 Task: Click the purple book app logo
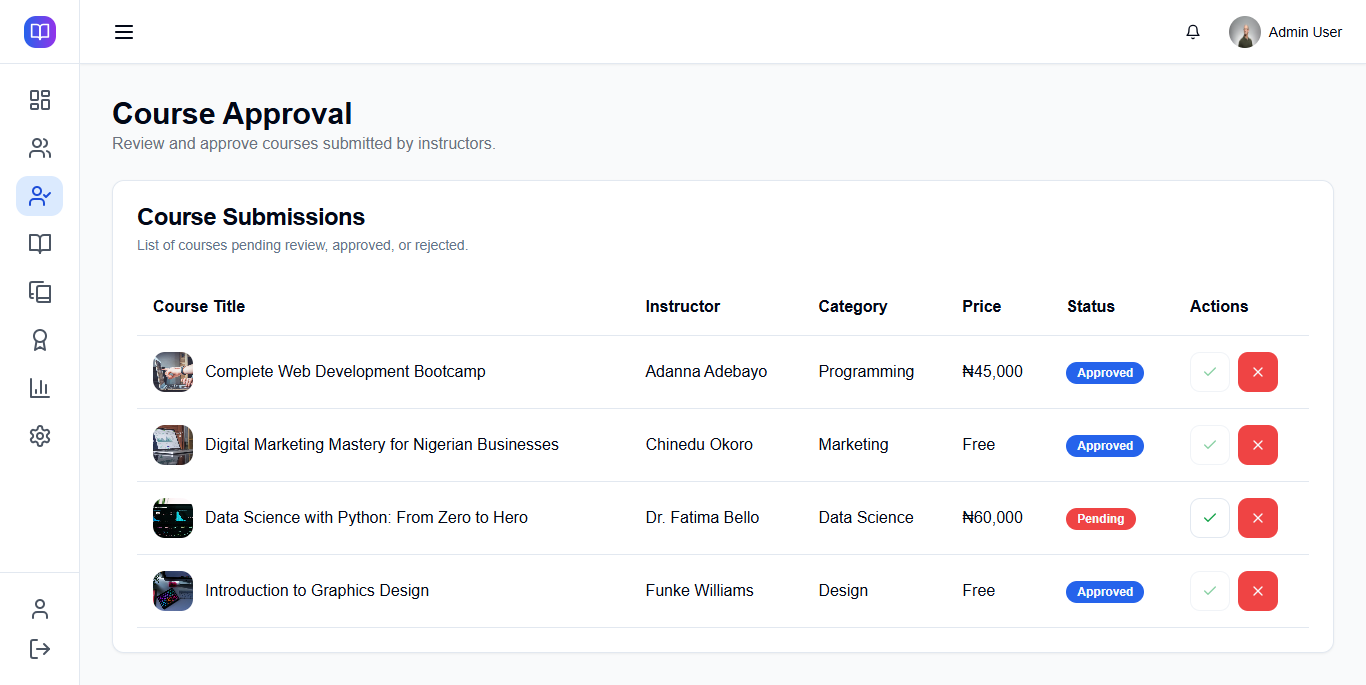(x=40, y=32)
